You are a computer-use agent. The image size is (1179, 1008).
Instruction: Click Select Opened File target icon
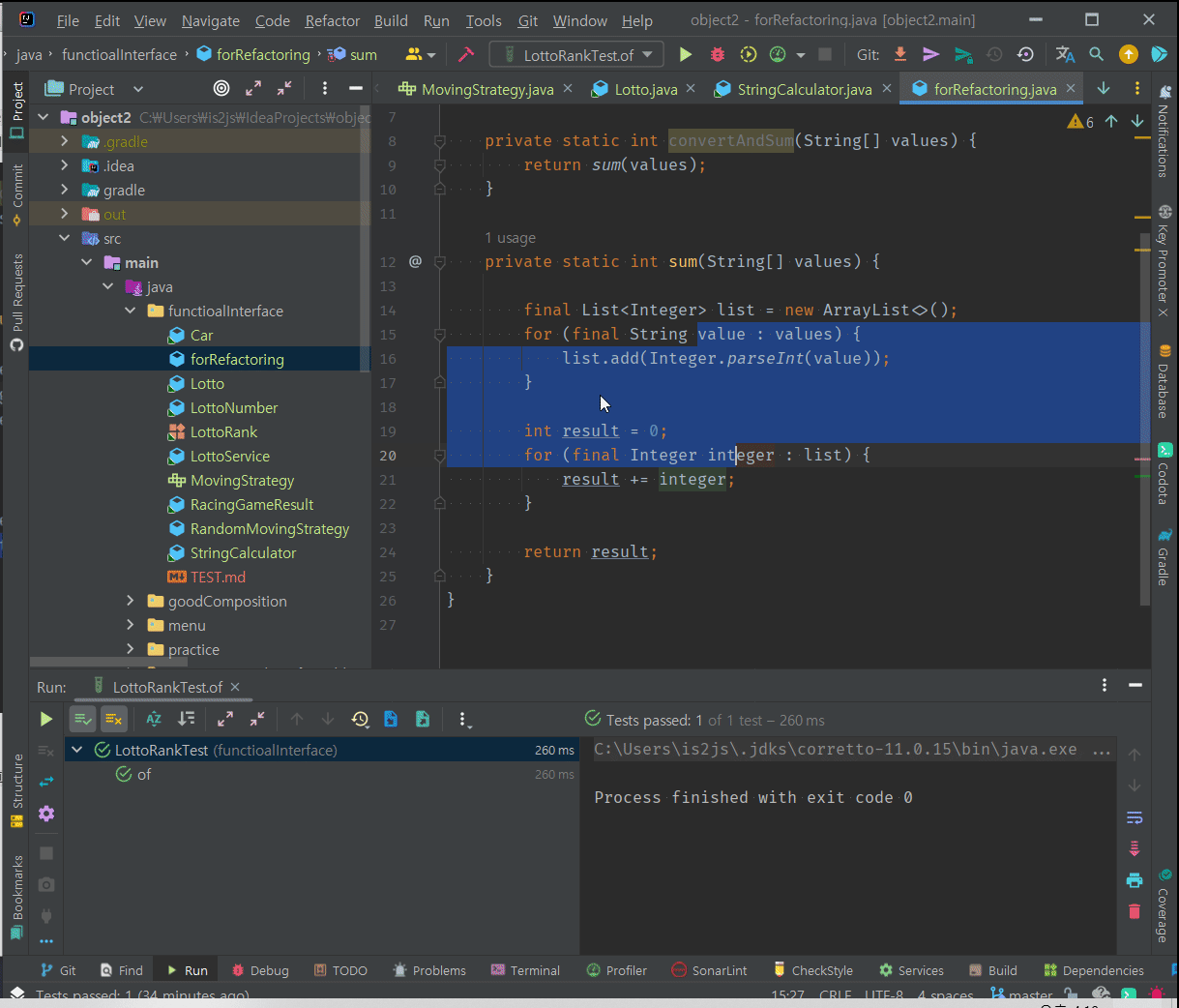point(221,89)
